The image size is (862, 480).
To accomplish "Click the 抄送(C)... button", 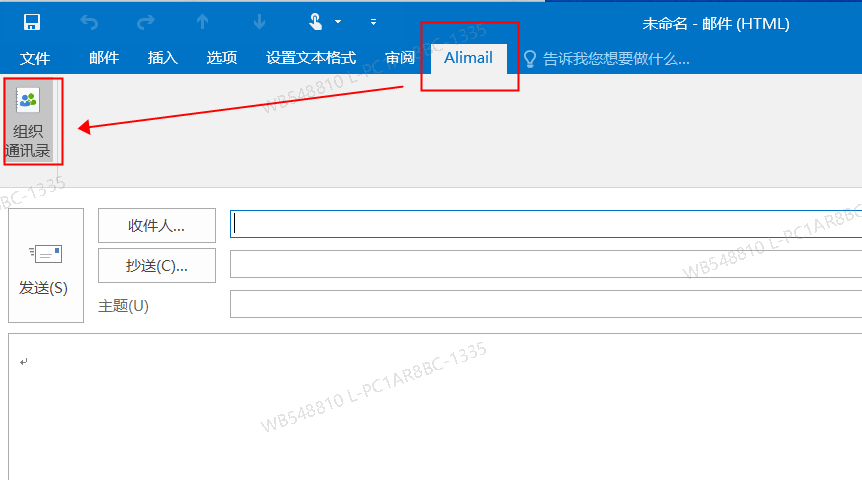I will (157, 265).
